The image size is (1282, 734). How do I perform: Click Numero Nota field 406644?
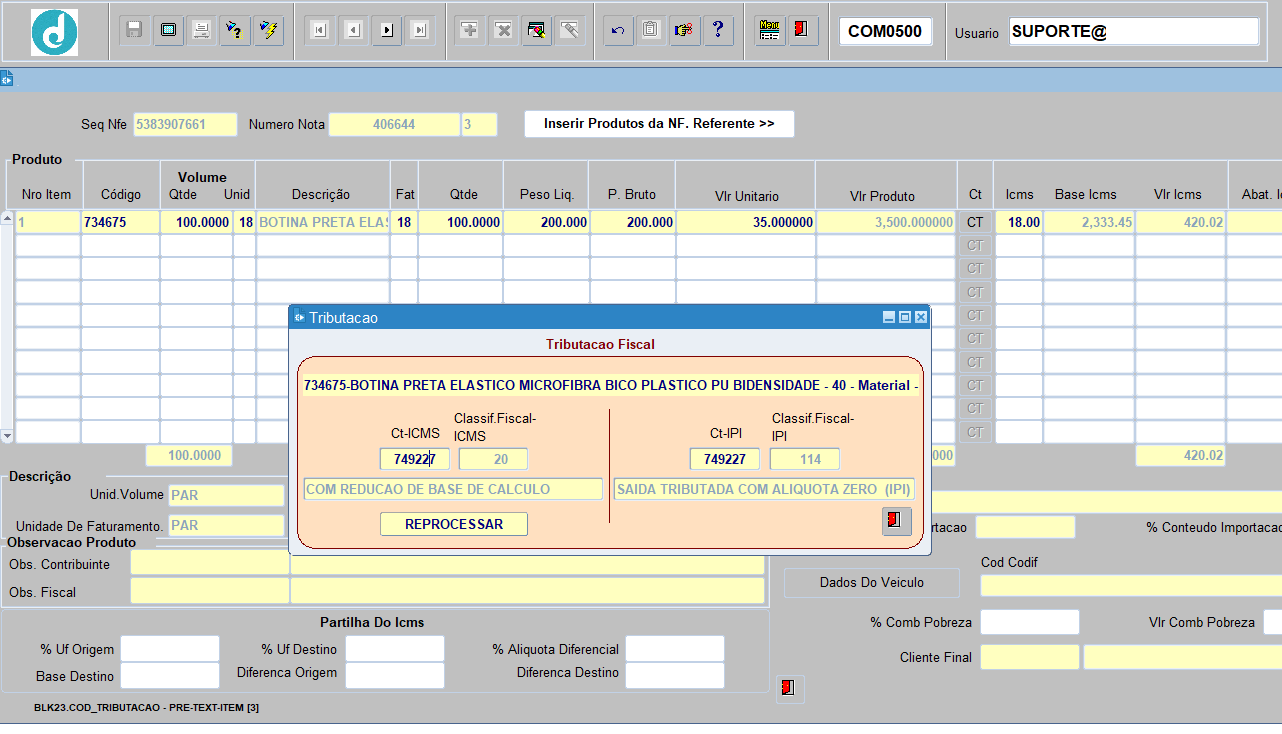click(394, 124)
